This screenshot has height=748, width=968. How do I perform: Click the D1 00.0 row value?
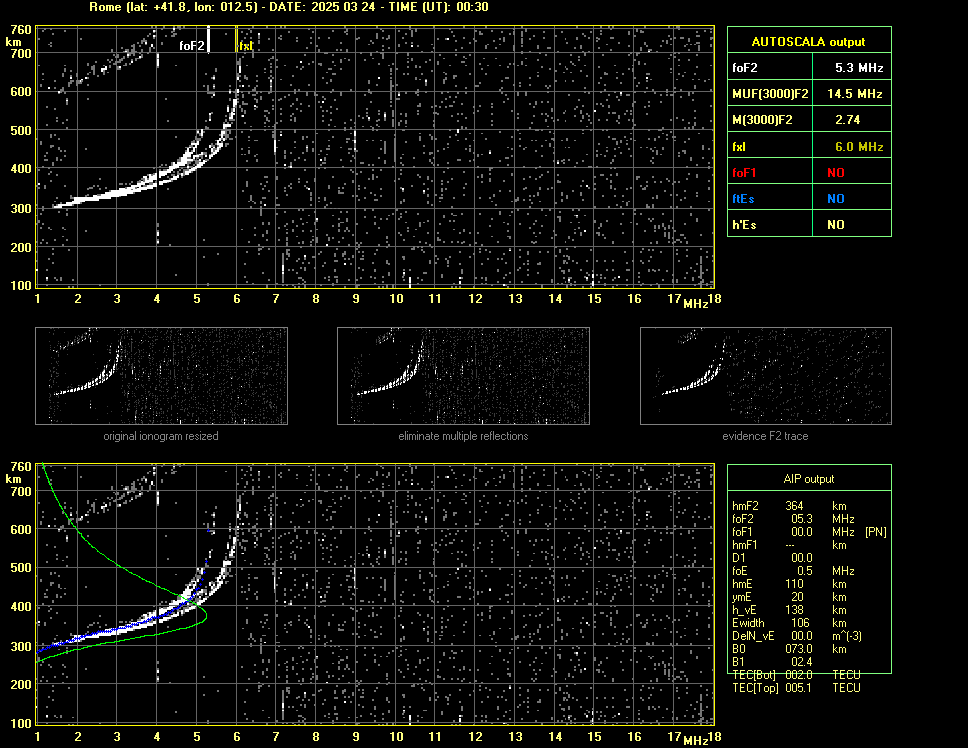[802, 558]
